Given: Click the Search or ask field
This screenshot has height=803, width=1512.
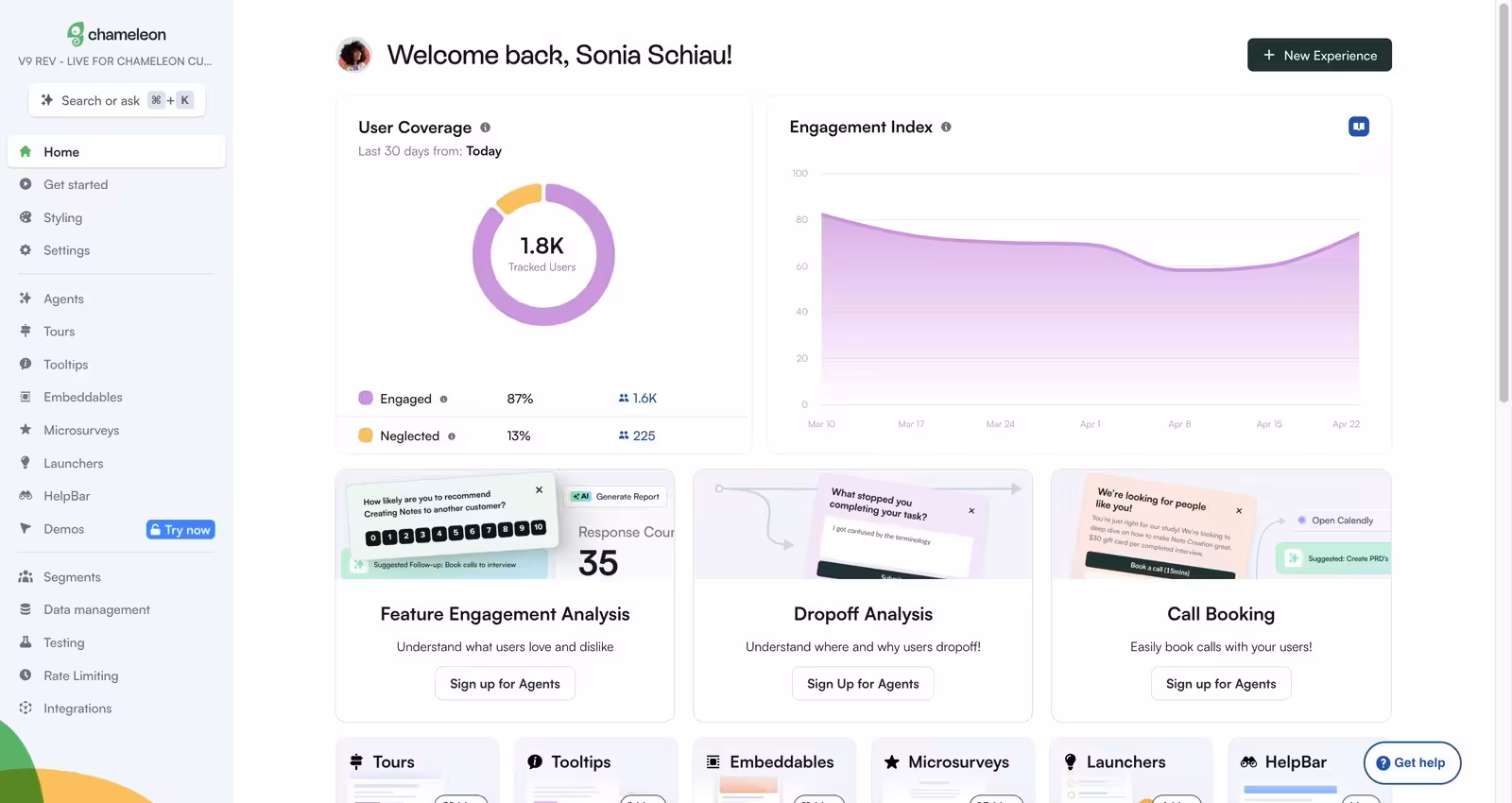Looking at the screenshot, I should coord(117,100).
